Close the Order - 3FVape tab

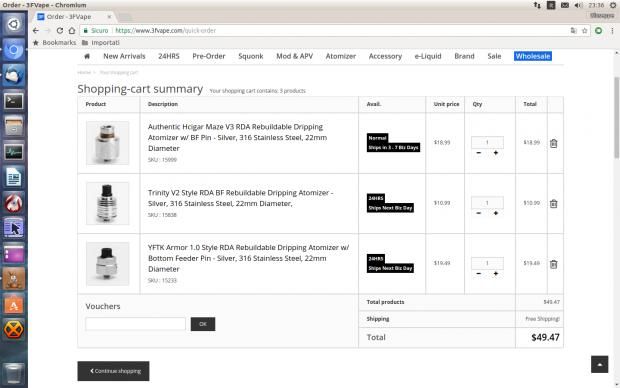(x=109, y=17)
